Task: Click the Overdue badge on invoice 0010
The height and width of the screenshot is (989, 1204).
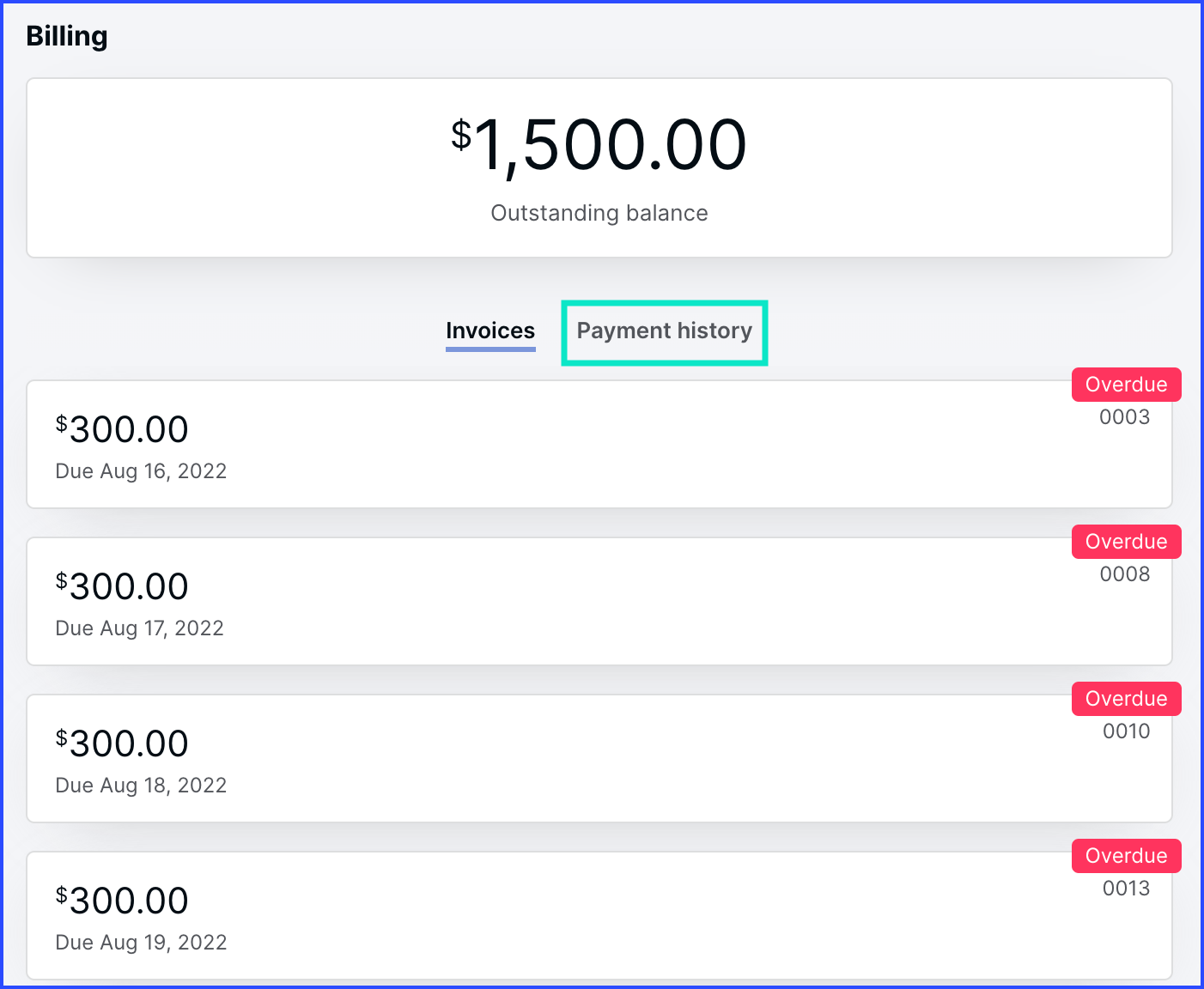Action: (1126, 699)
